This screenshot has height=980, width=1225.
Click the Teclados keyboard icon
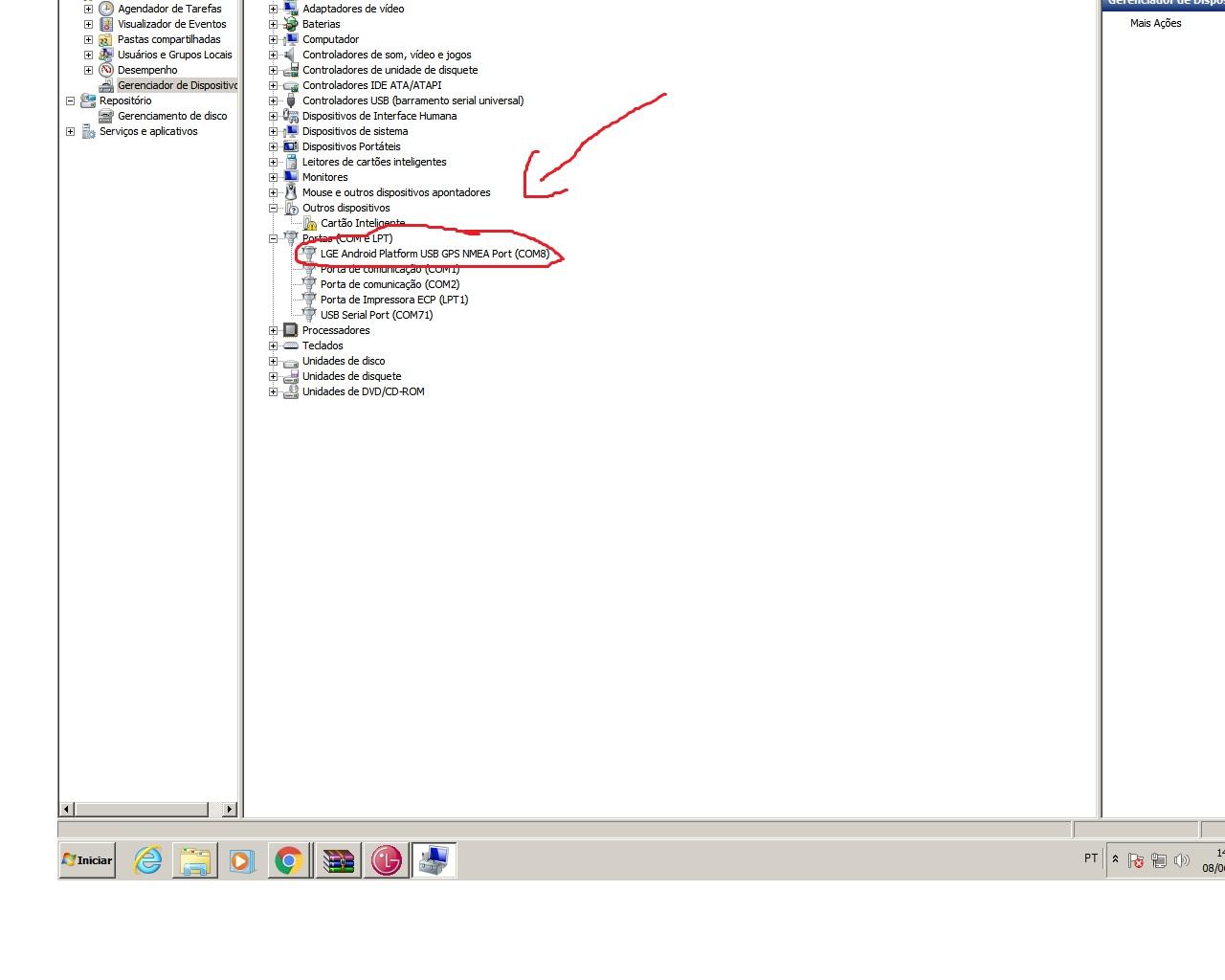coord(291,345)
